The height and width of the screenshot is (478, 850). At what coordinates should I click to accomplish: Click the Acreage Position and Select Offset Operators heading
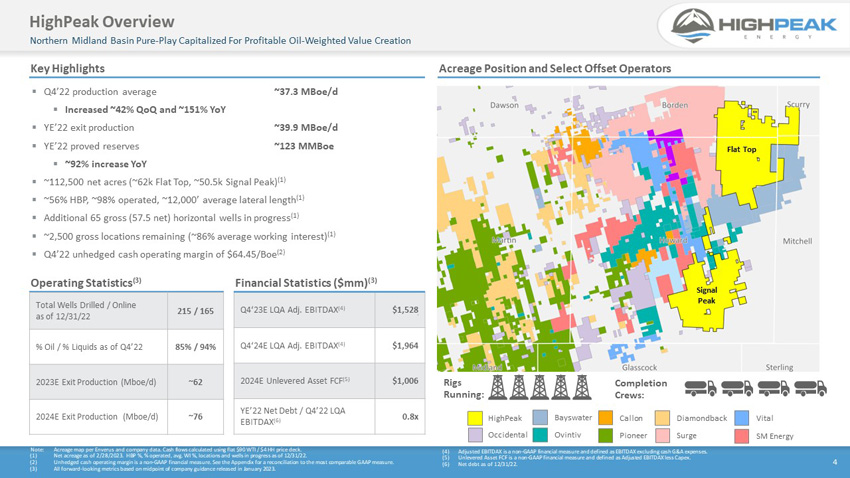[x=555, y=68]
